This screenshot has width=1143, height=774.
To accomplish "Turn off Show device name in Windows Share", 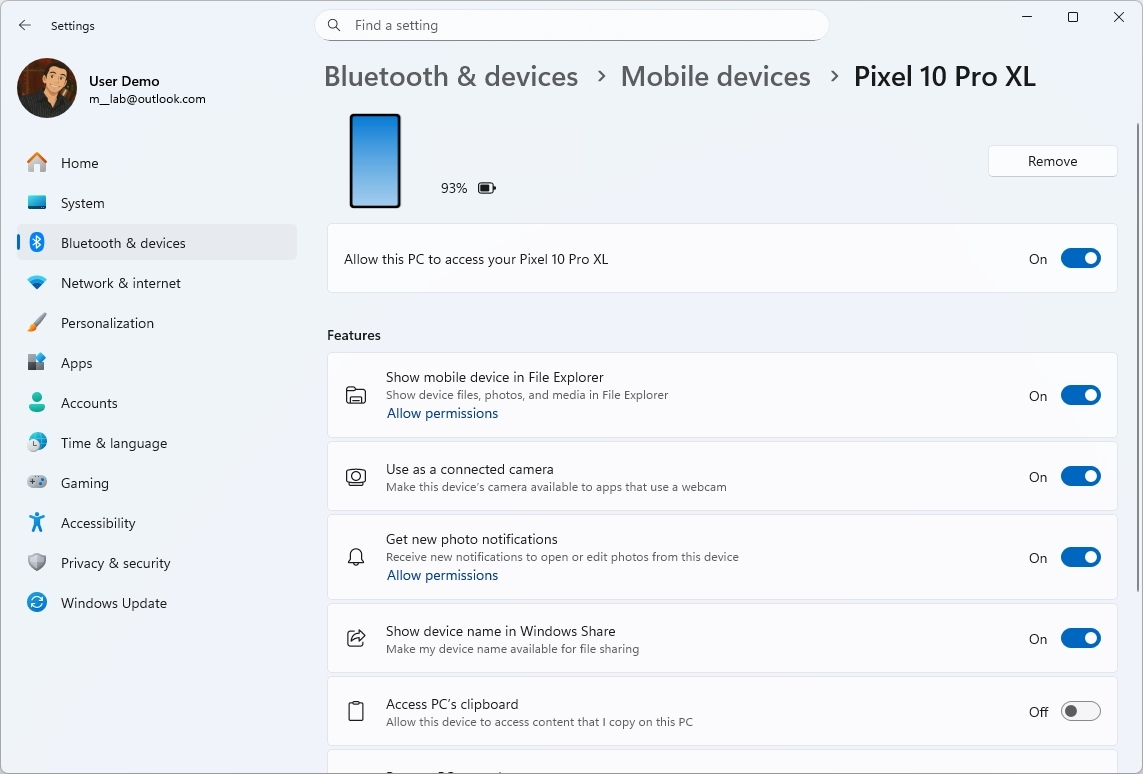I will [x=1081, y=638].
